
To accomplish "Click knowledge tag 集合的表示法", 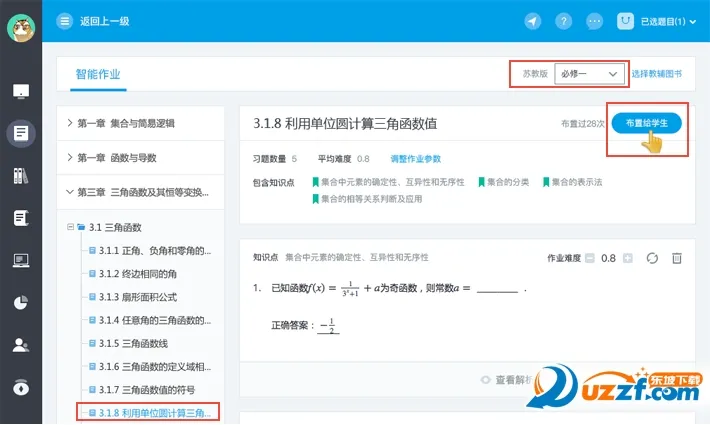I will tap(572, 182).
